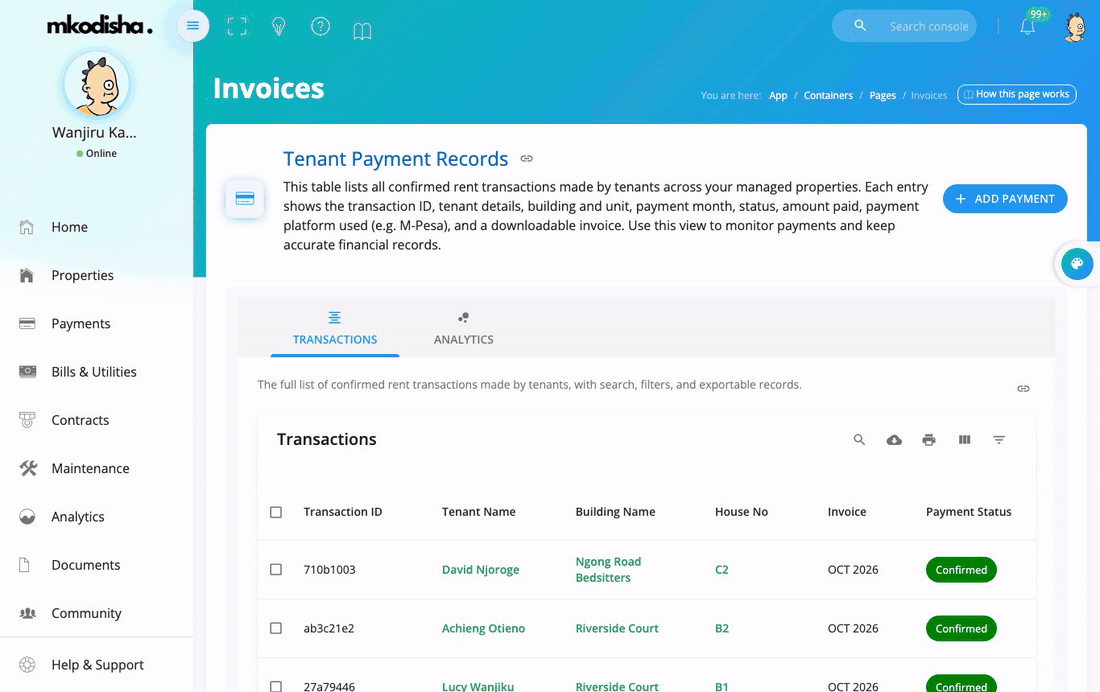Open the David Njoroge tenant link

coord(481,570)
